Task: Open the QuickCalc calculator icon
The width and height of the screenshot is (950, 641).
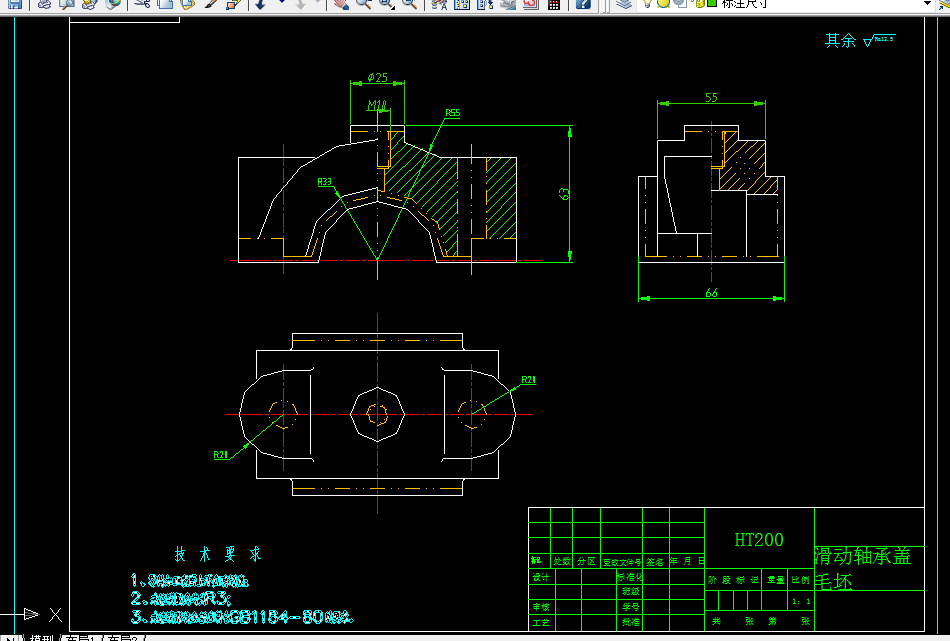Action: tap(554, 4)
